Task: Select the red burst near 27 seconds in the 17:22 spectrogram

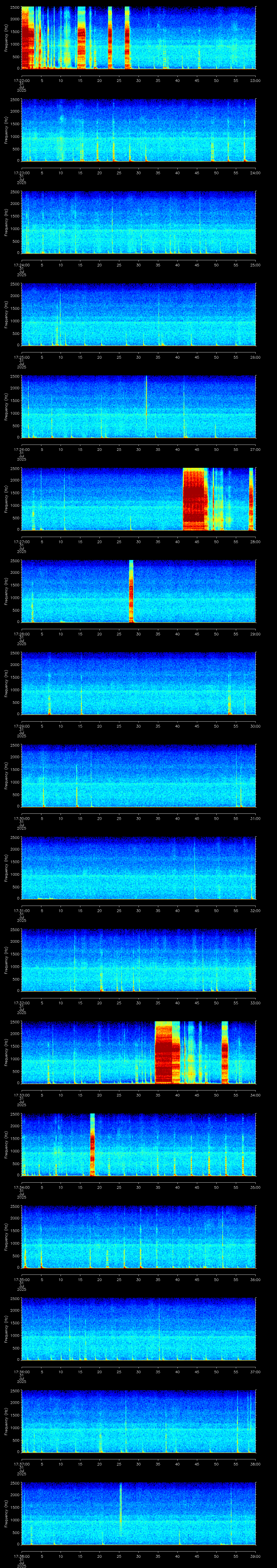Action: click(x=127, y=38)
